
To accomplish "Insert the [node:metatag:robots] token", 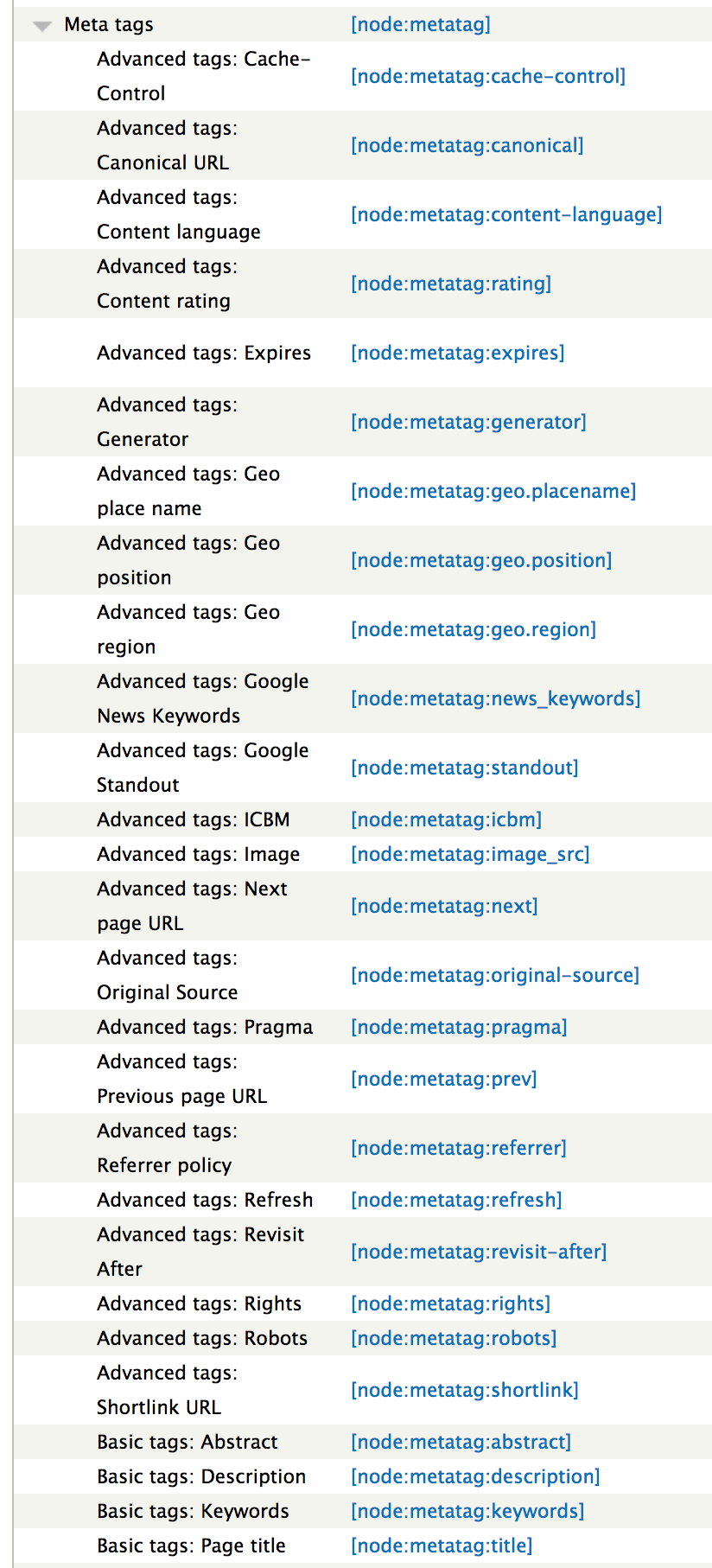I will click(454, 1338).
